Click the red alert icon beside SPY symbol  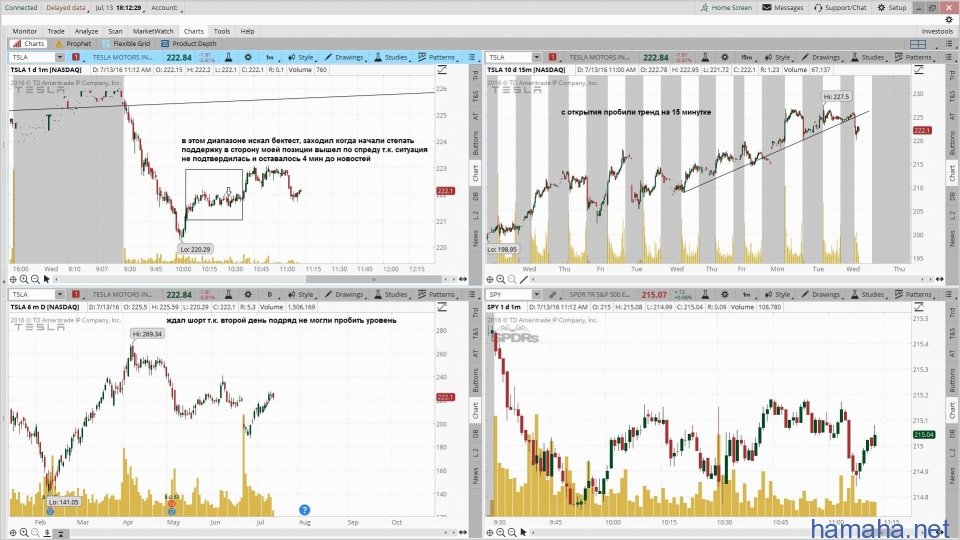551,295
